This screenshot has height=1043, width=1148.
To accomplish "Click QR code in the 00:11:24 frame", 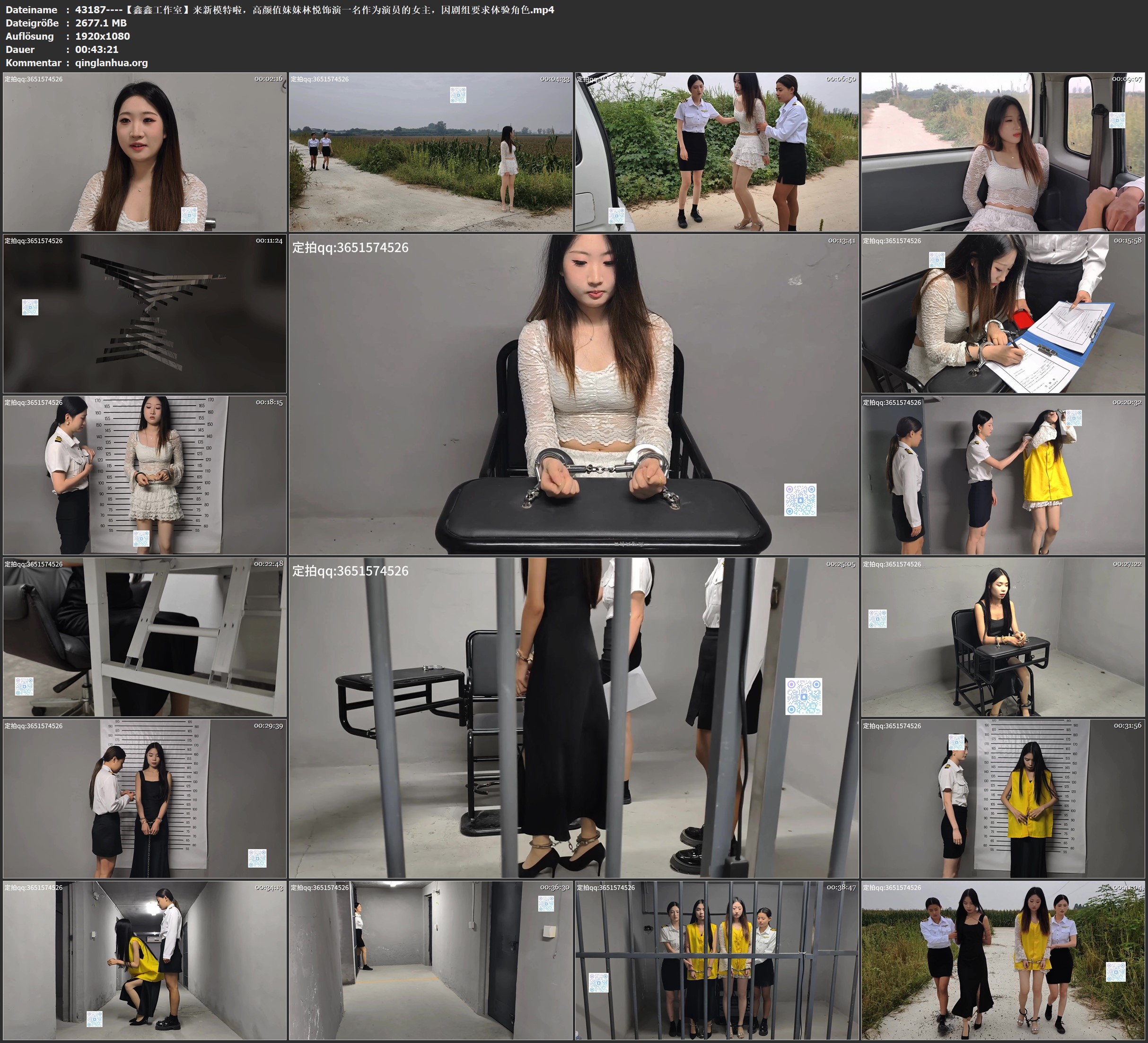I will (x=30, y=307).
